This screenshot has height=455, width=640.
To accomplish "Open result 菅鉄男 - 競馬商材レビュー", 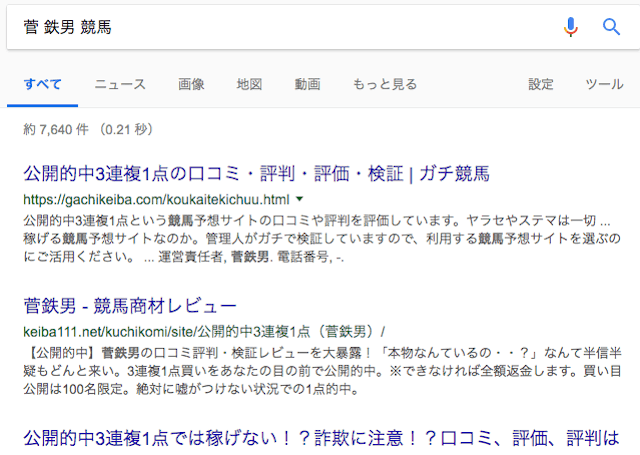I will tap(130, 306).
